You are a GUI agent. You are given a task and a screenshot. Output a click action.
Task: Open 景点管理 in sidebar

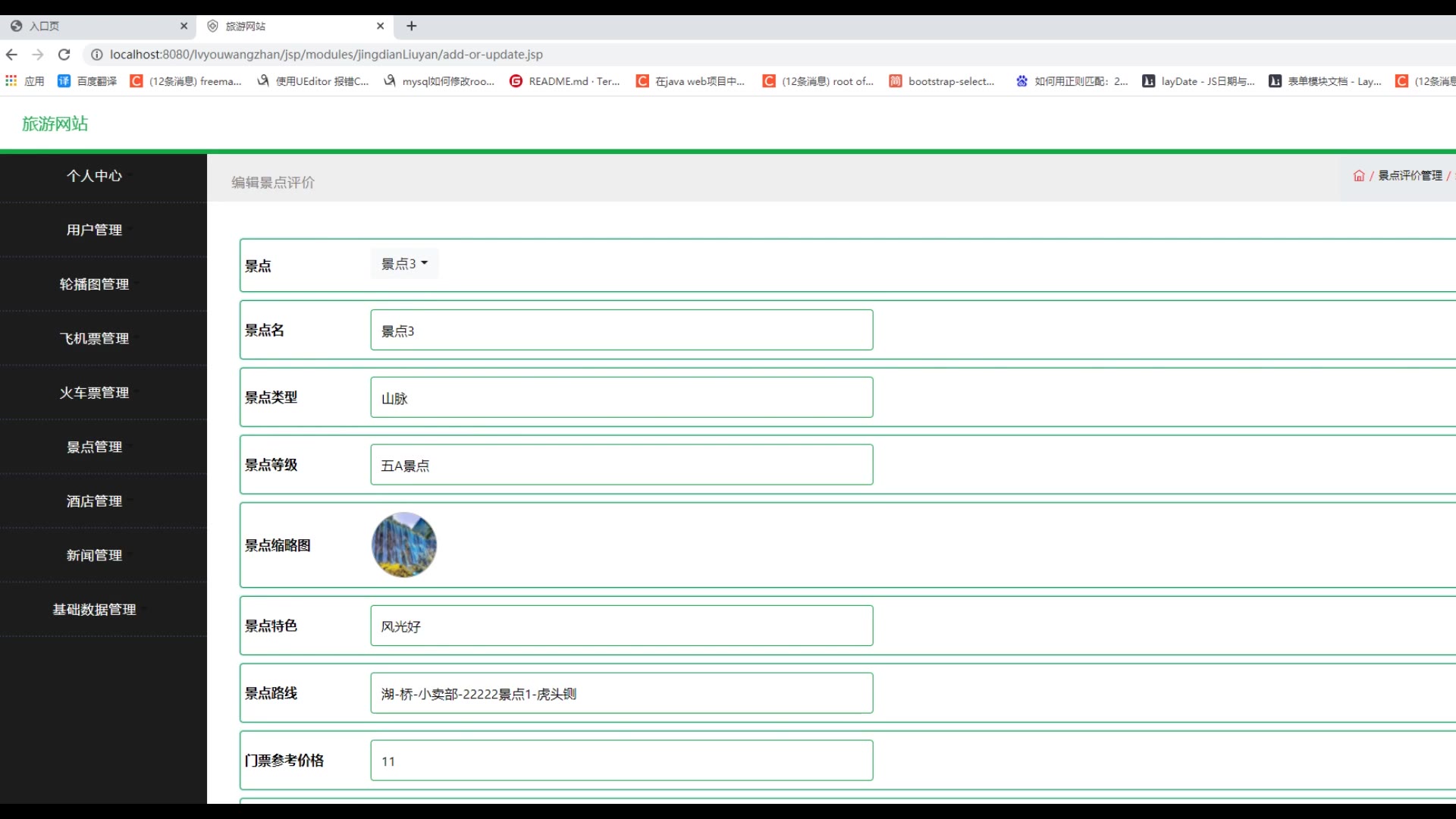tap(94, 447)
